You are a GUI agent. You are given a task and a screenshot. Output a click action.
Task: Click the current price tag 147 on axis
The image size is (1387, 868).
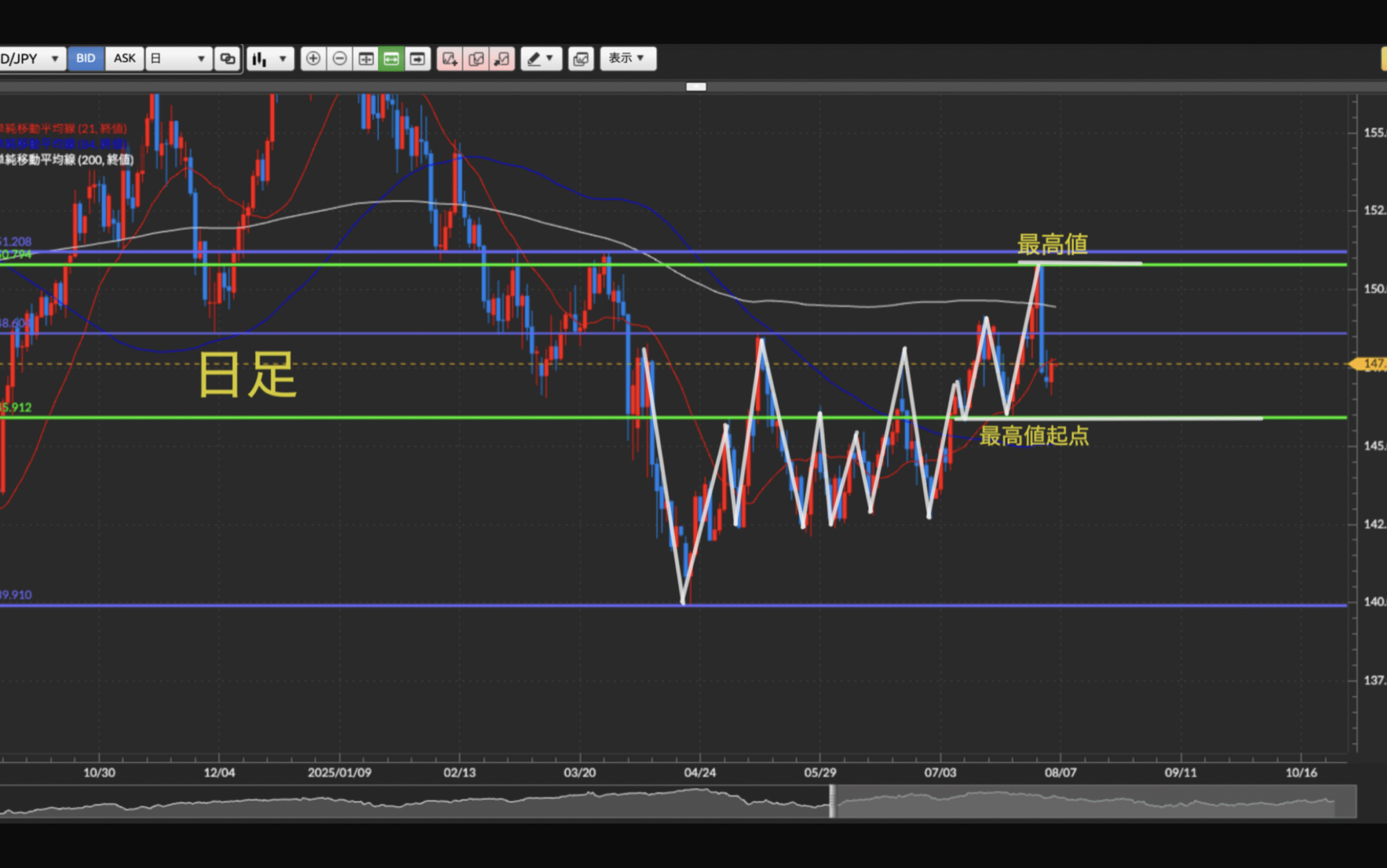1369,364
